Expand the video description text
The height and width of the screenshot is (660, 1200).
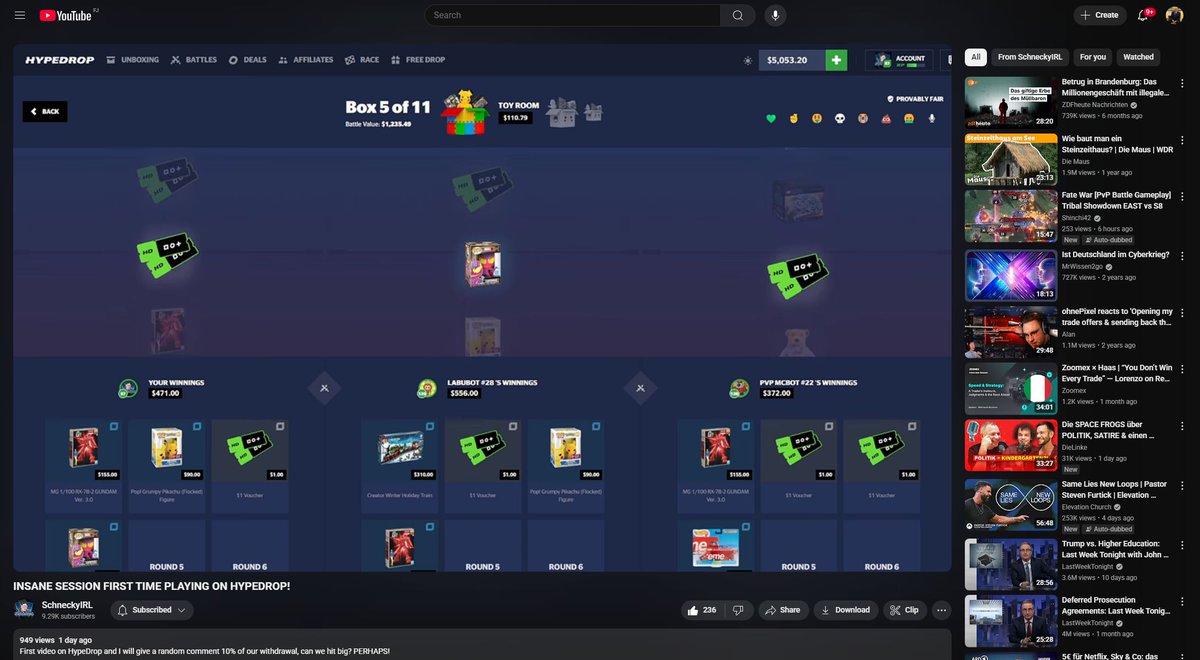482,645
